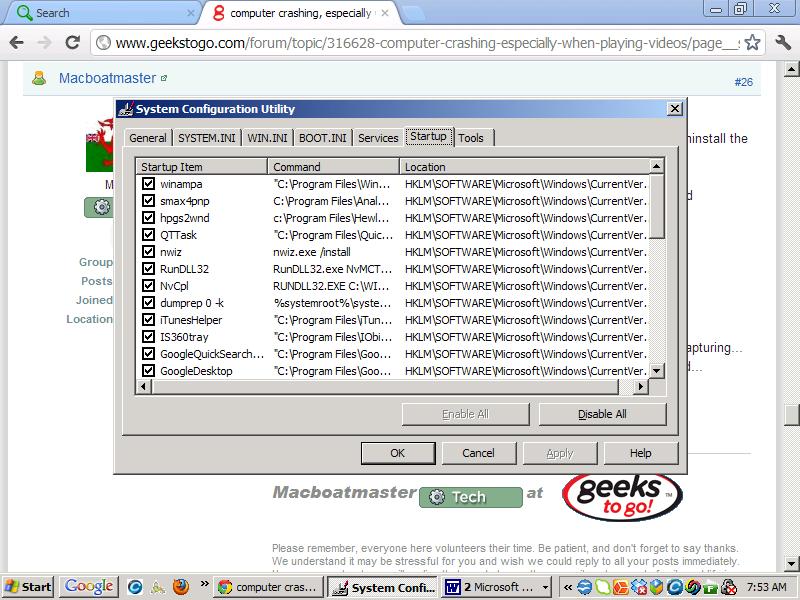Uncheck the GoogleDesktop startup item

[148, 370]
